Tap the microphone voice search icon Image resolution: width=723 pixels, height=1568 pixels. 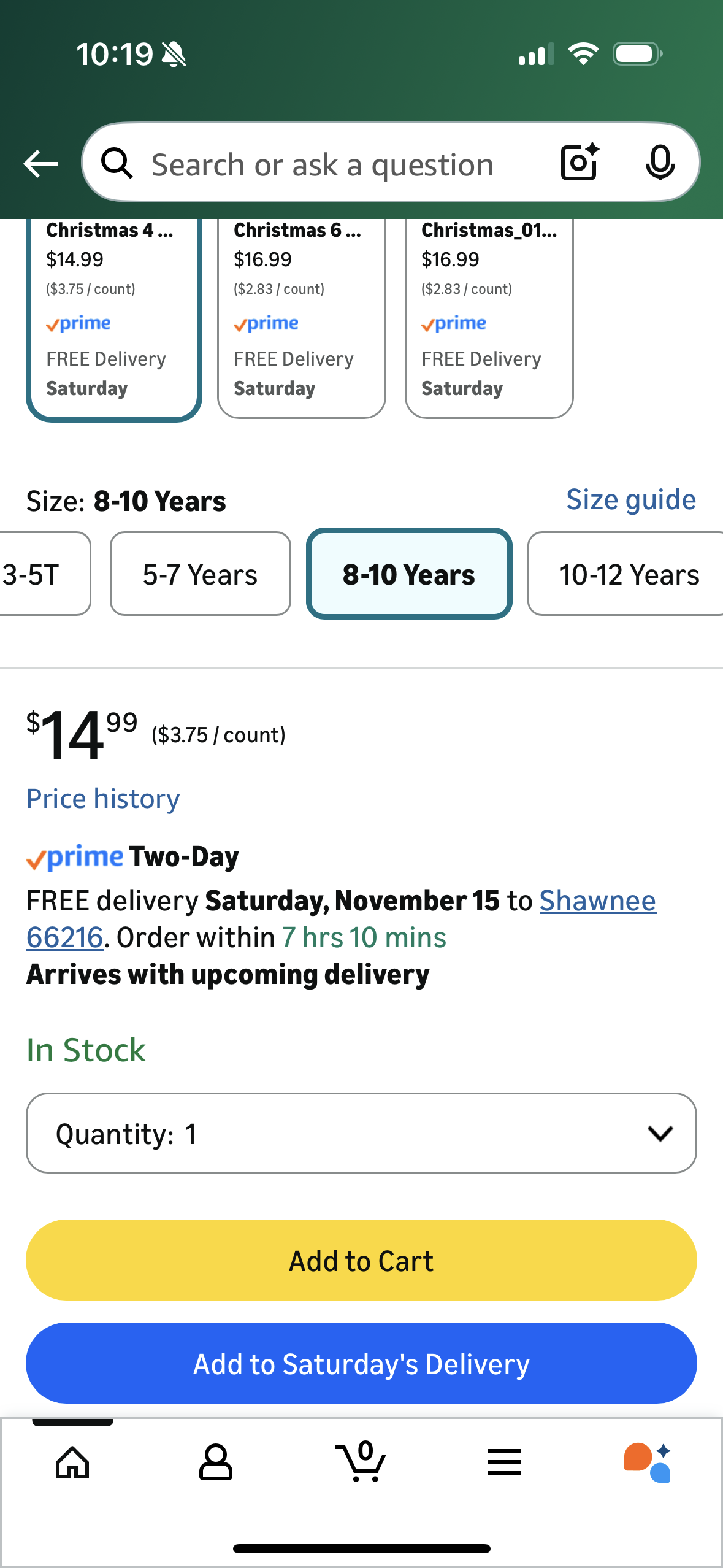(660, 163)
